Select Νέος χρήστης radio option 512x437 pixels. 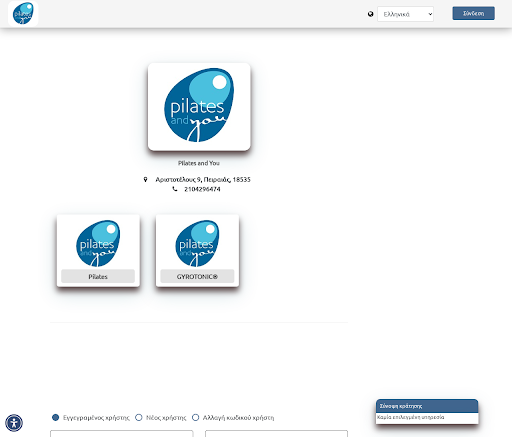pos(139,417)
